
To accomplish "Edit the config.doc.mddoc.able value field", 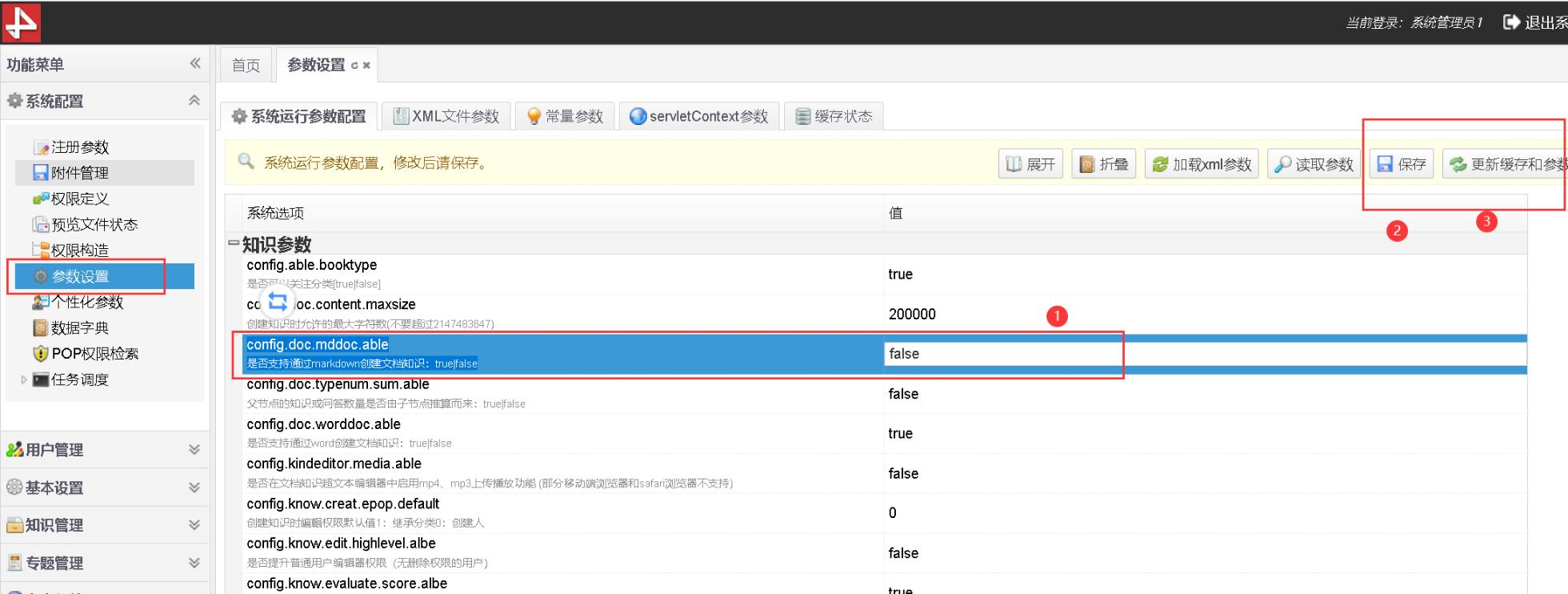I will [x=1205, y=354].
